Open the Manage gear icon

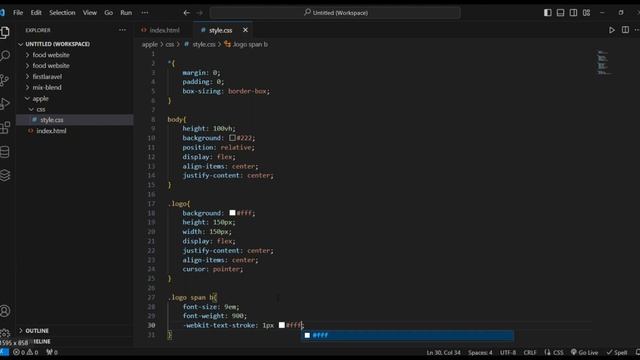click(x=5, y=333)
